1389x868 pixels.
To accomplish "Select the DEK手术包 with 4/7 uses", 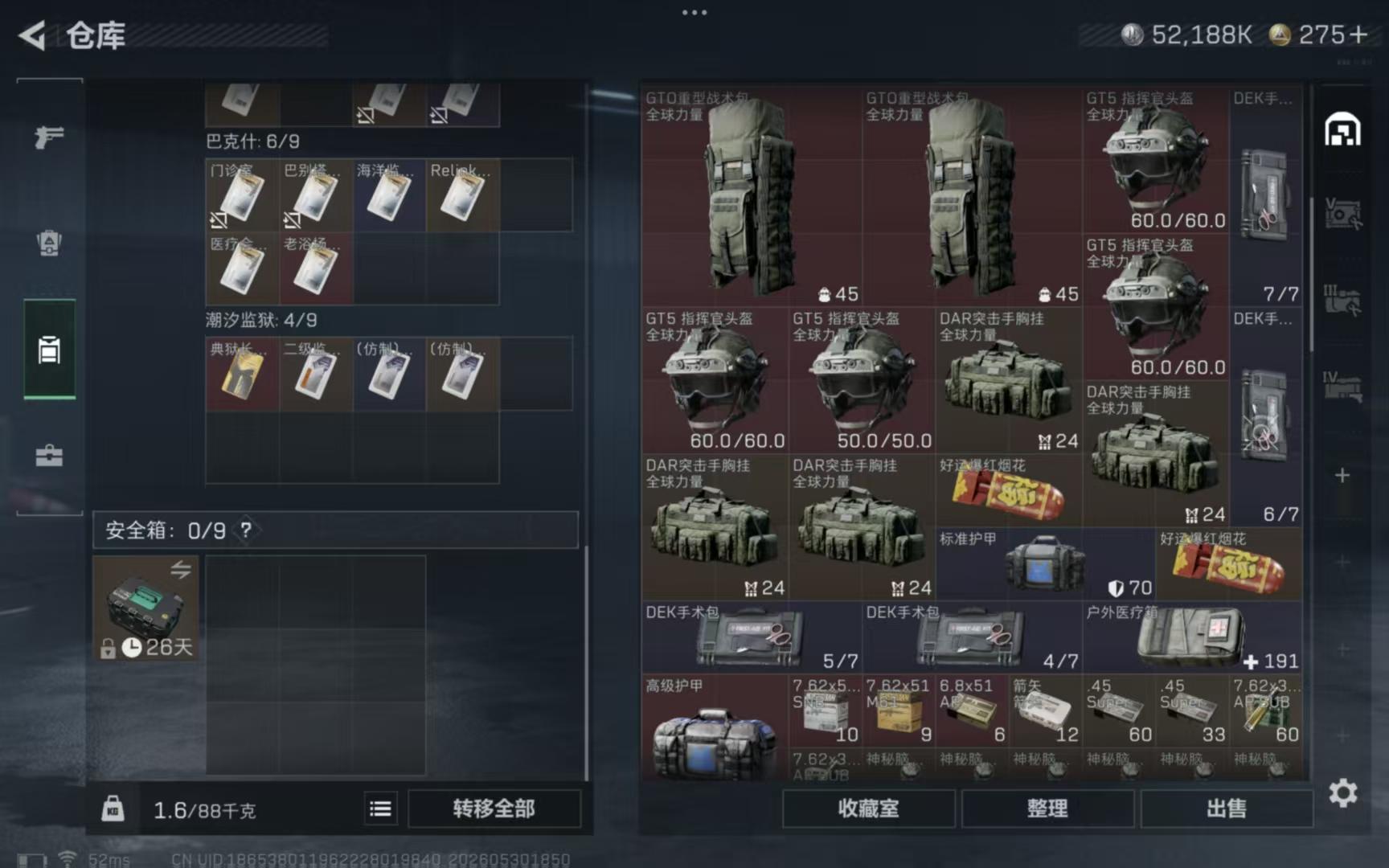I will tap(972, 637).
